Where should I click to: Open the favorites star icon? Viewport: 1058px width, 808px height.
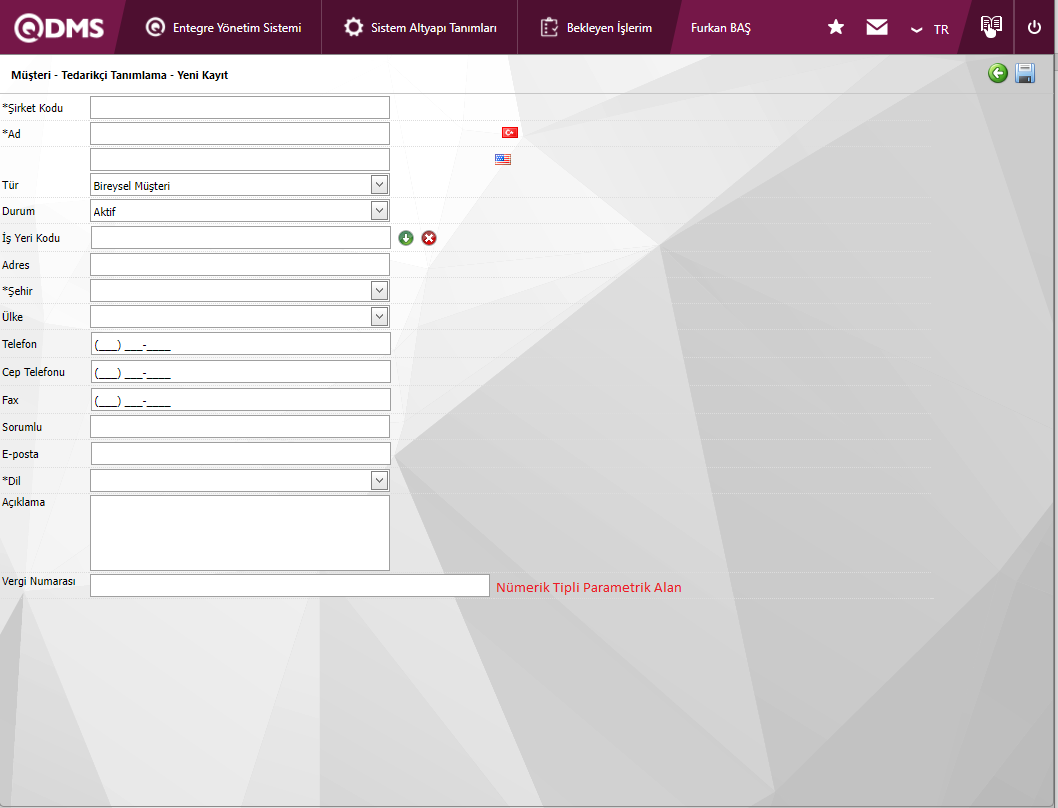coord(835,27)
